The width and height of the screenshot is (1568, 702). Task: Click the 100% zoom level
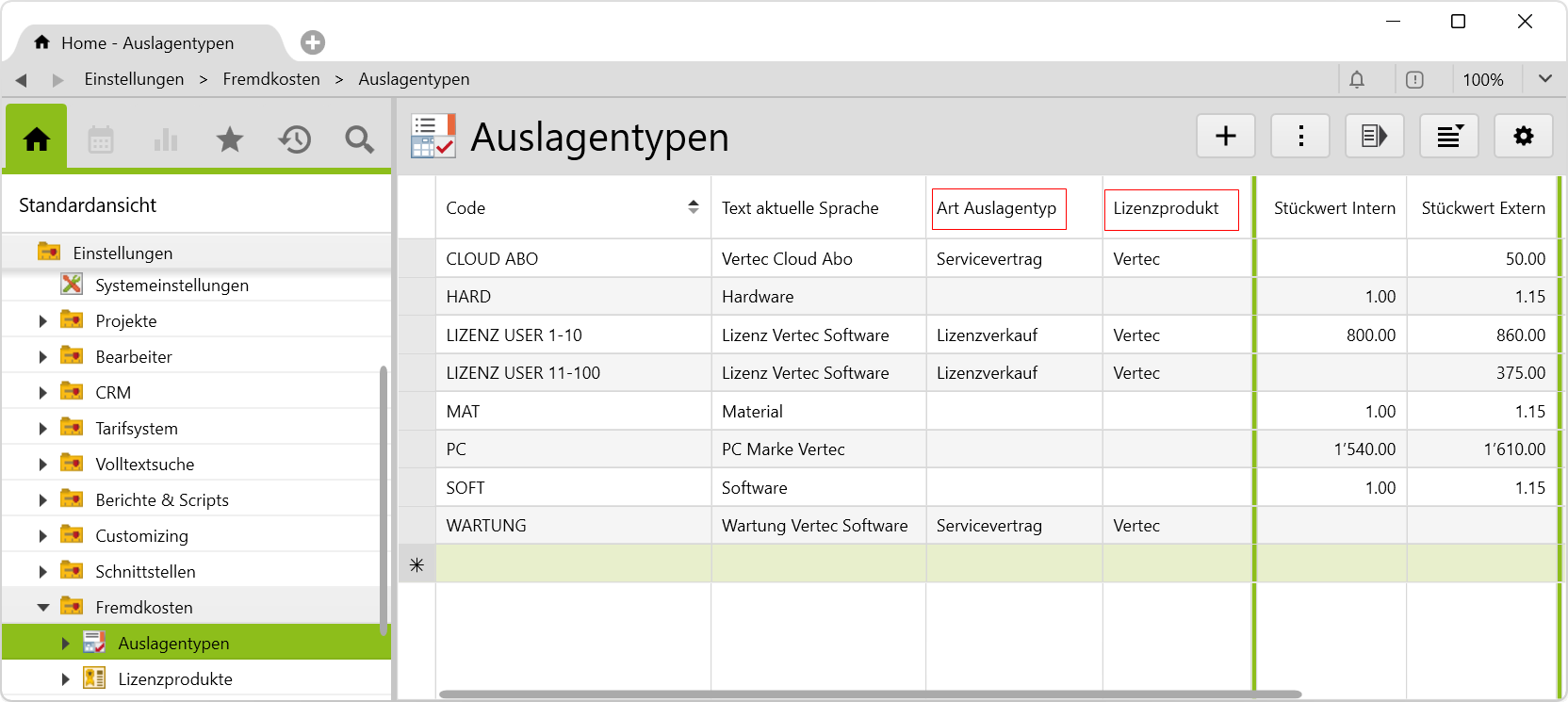[x=1483, y=80]
